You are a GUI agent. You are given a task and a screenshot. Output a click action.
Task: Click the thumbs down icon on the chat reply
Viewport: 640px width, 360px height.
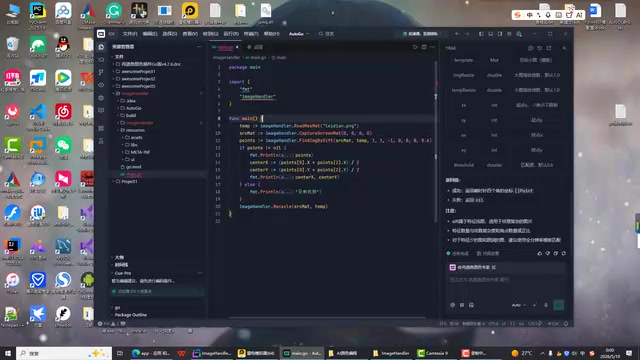(x=548, y=253)
